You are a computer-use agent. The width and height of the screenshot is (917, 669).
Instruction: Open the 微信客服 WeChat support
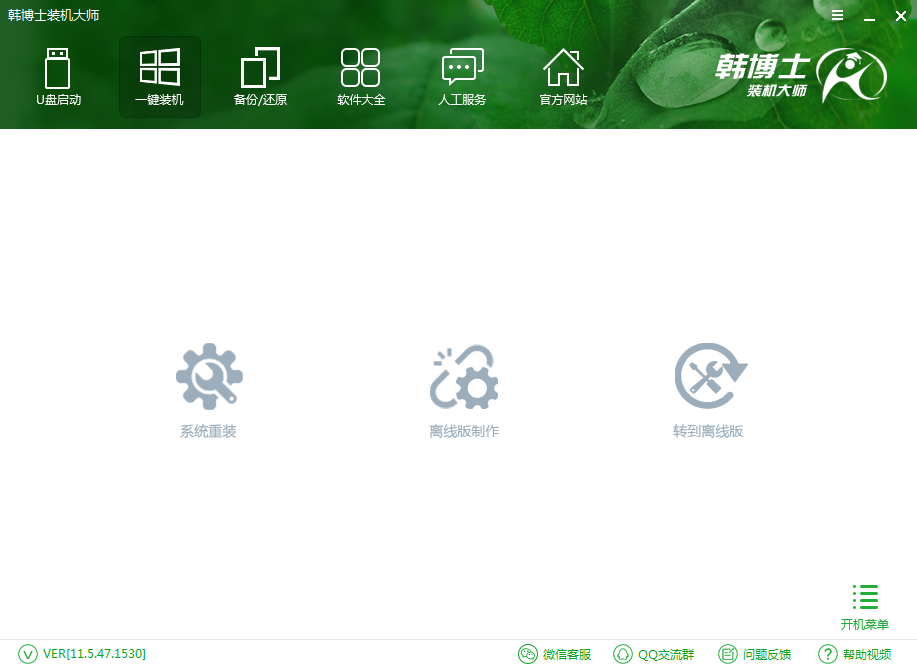click(x=557, y=654)
